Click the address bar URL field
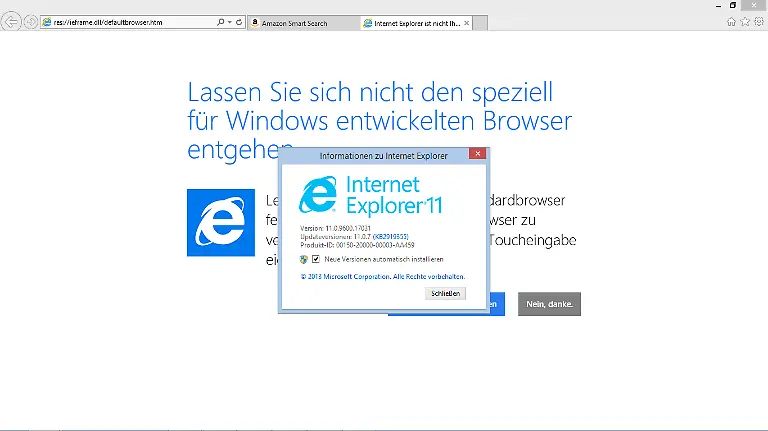Image resolution: width=768 pixels, height=431 pixels. [130, 23]
